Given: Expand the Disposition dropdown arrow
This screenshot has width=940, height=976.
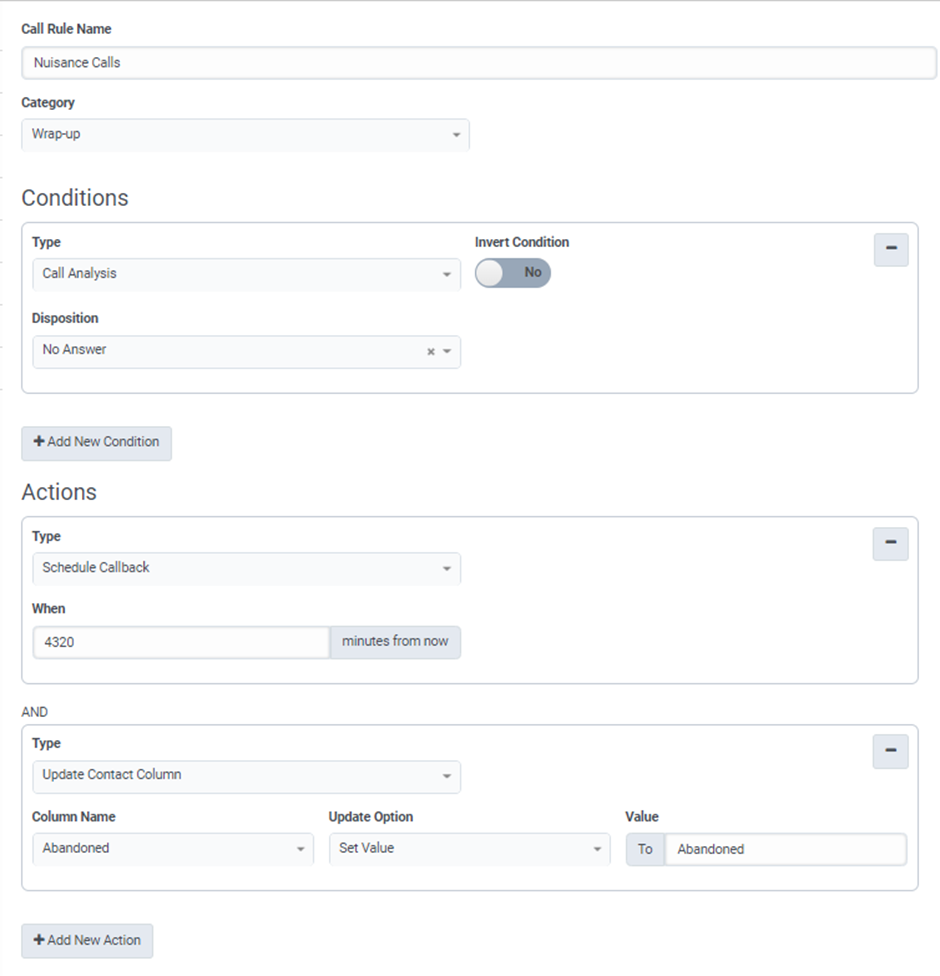Looking at the screenshot, I should [x=447, y=352].
